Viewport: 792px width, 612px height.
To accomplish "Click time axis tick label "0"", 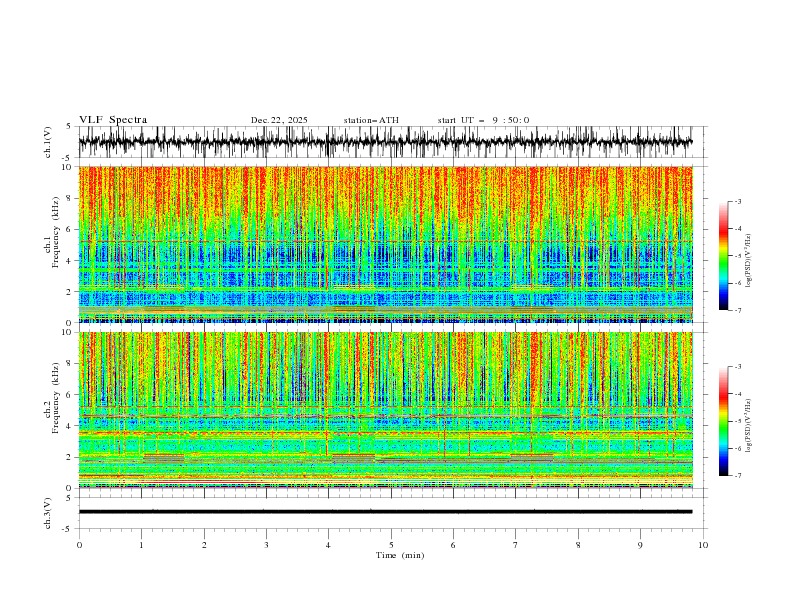I will tap(79, 545).
